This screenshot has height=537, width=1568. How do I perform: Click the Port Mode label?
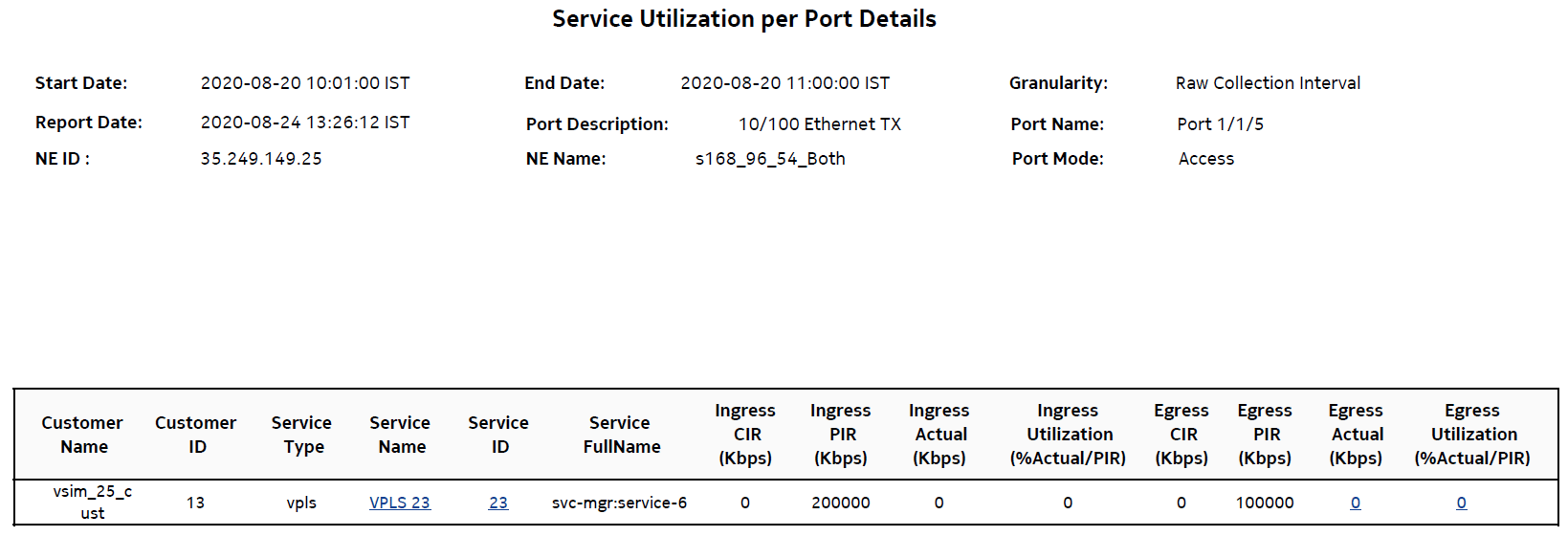click(x=1058, y=159)
